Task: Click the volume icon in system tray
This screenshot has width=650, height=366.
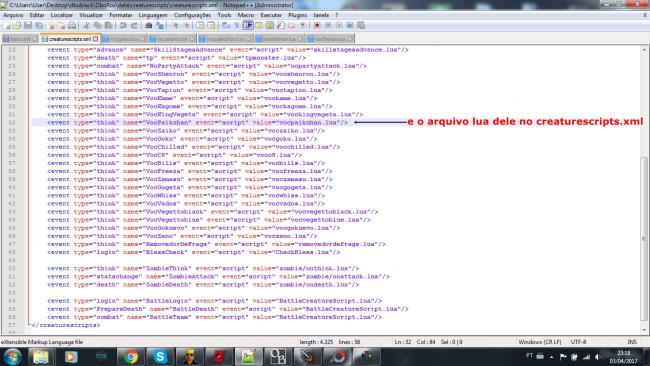Action: (x=597, y=356)
